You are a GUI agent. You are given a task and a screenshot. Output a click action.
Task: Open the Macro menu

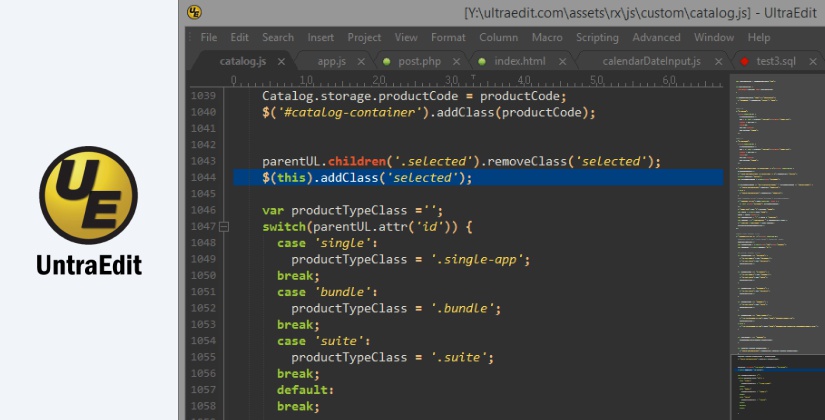[547, 37]
